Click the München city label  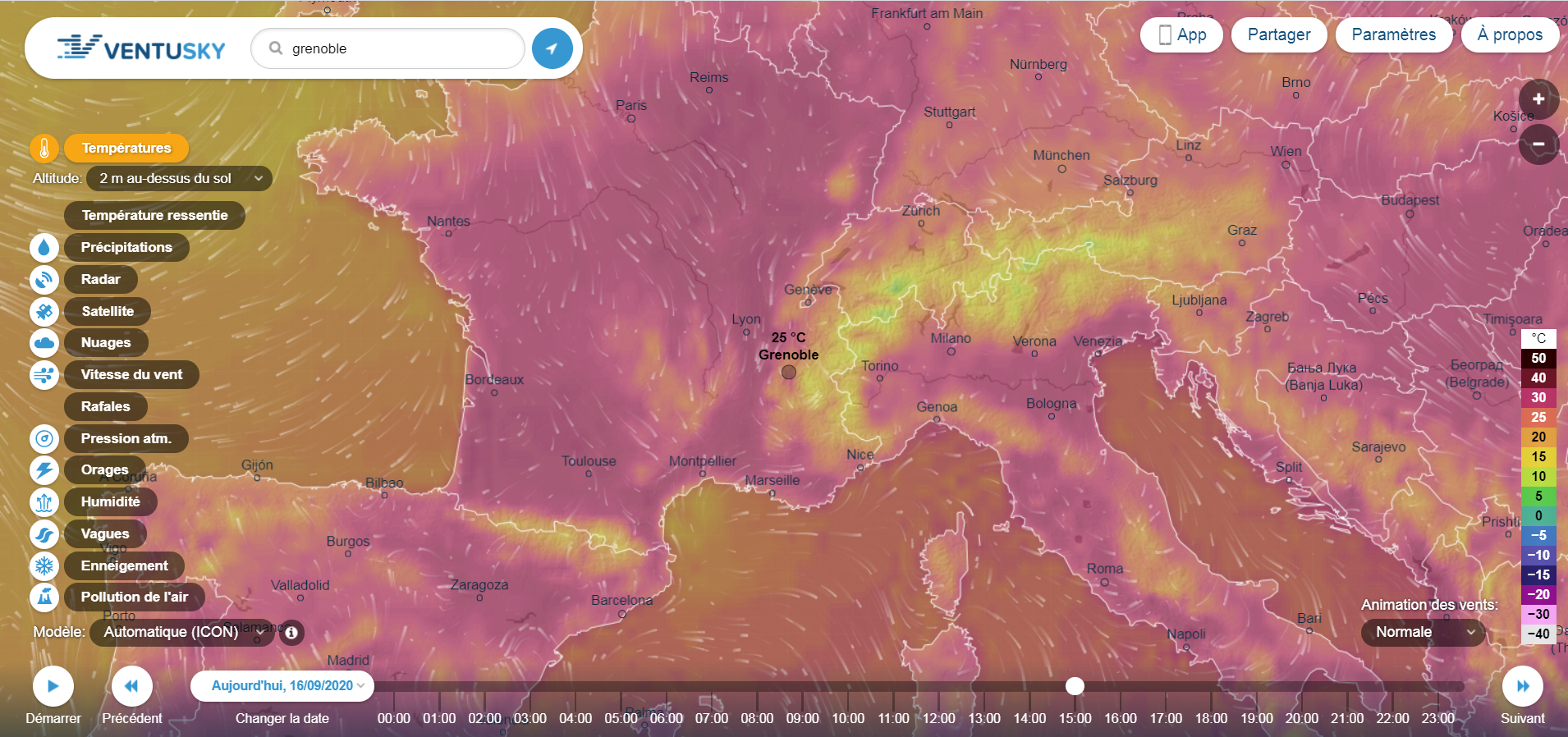(1061, 155)
